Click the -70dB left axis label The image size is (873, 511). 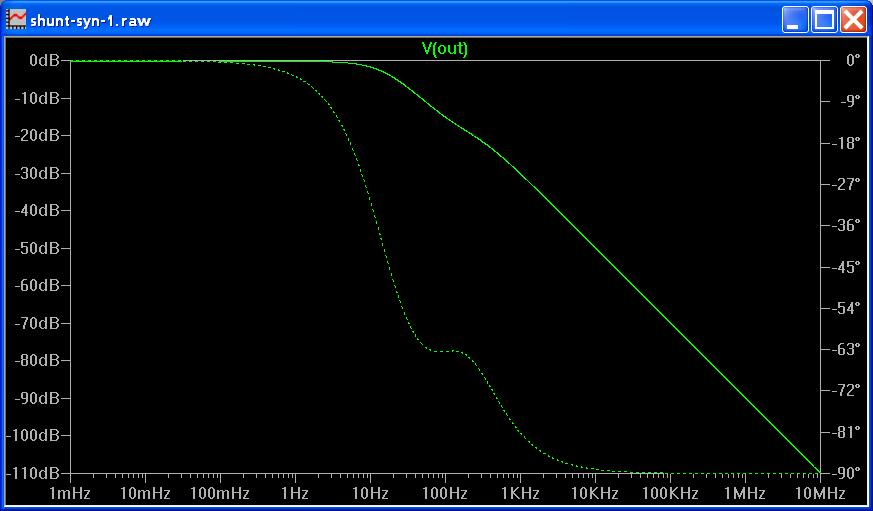[x=36, y=323]
